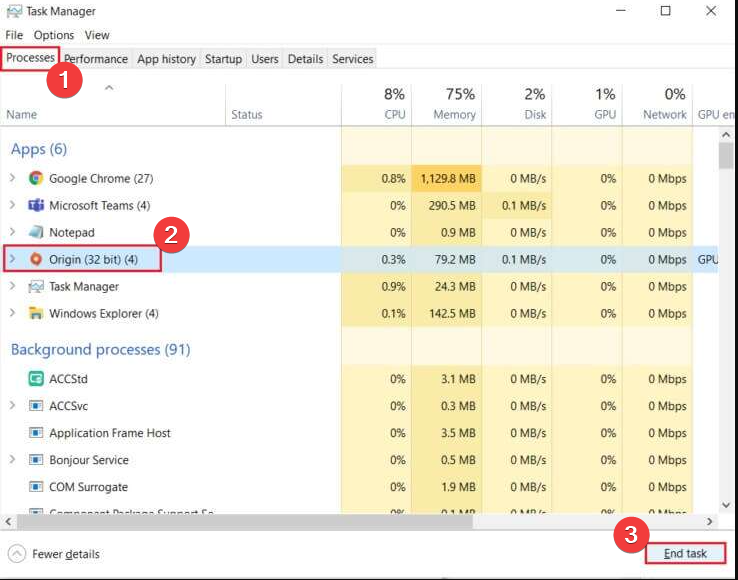Switch to the Performance tab
Image resolution: width=738 pixels, height=580 pixels.
(96, 59)
